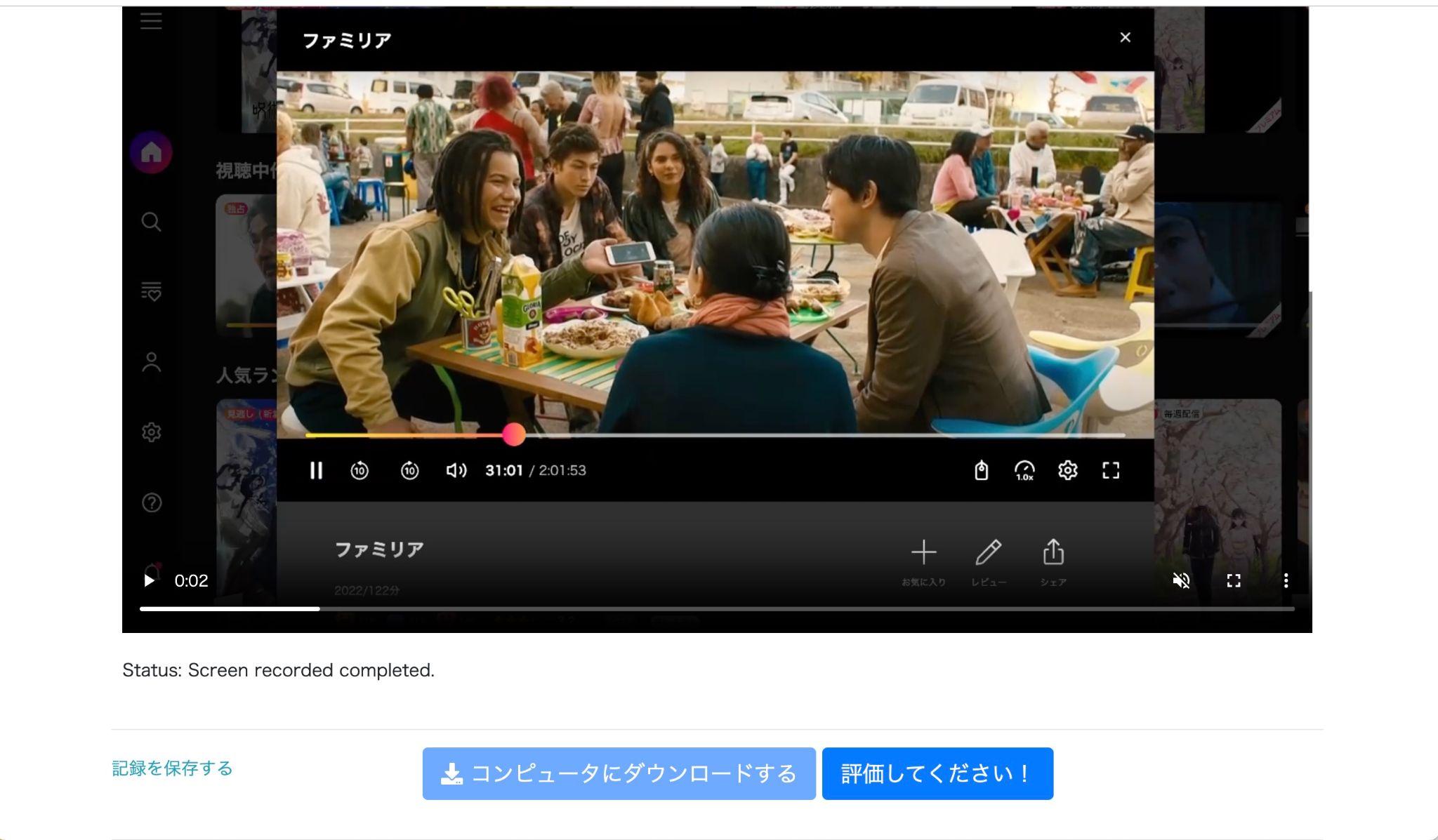Viewport: 1438px width, 840px height.
Task: Open the three-dot more options menu
Action: (x=1286, y=580)
